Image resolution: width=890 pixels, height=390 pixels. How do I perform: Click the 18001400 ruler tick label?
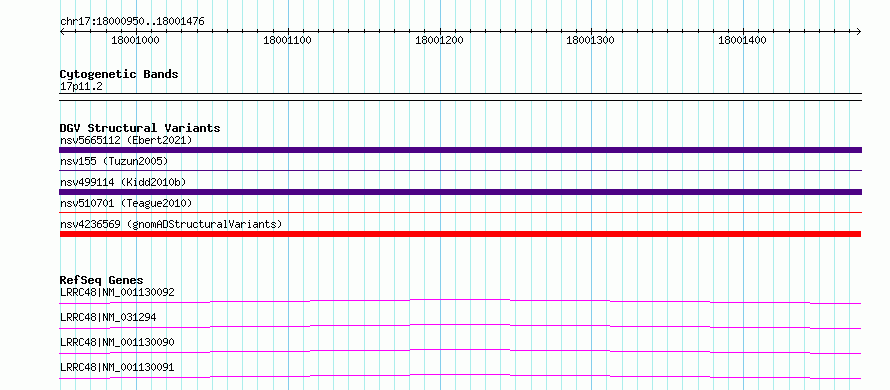pyautogui.click(x=742, y=40)
